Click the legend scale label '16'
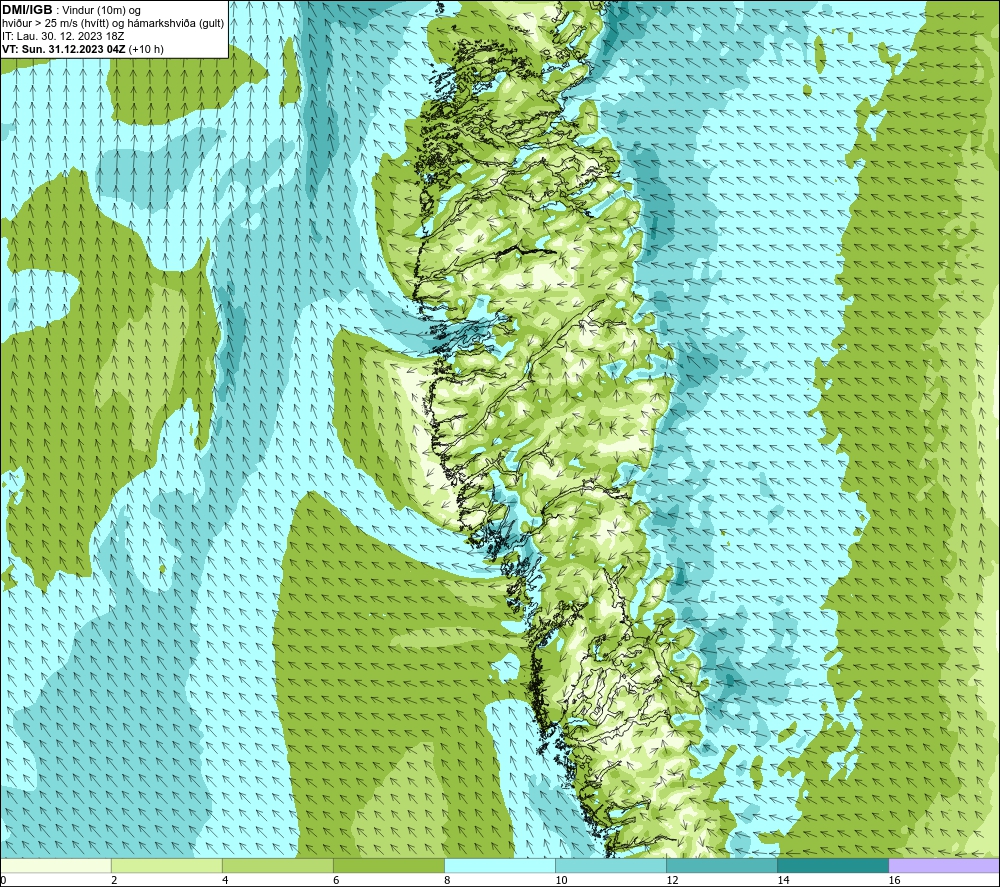Screen dimensions: 1000x887 894,881
